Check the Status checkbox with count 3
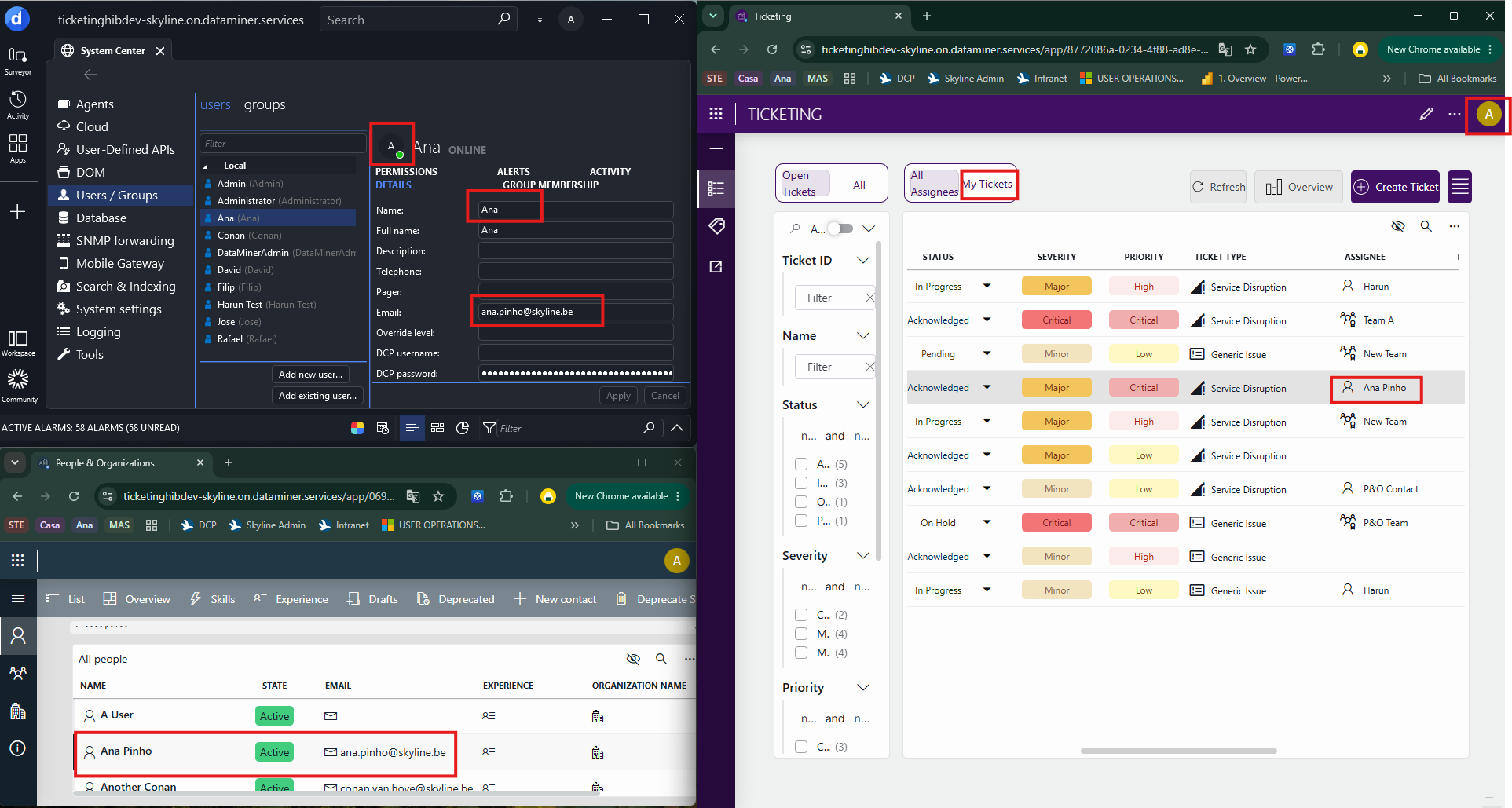This screenshot has width=1512, height=808. 801,483
